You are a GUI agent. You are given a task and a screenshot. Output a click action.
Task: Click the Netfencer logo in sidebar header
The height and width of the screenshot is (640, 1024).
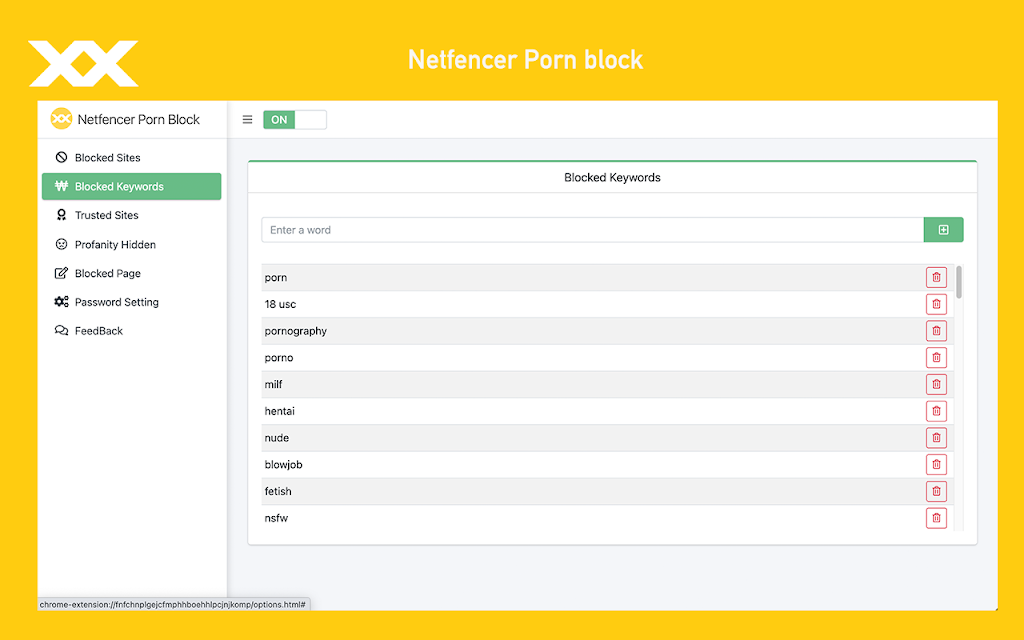61,119
